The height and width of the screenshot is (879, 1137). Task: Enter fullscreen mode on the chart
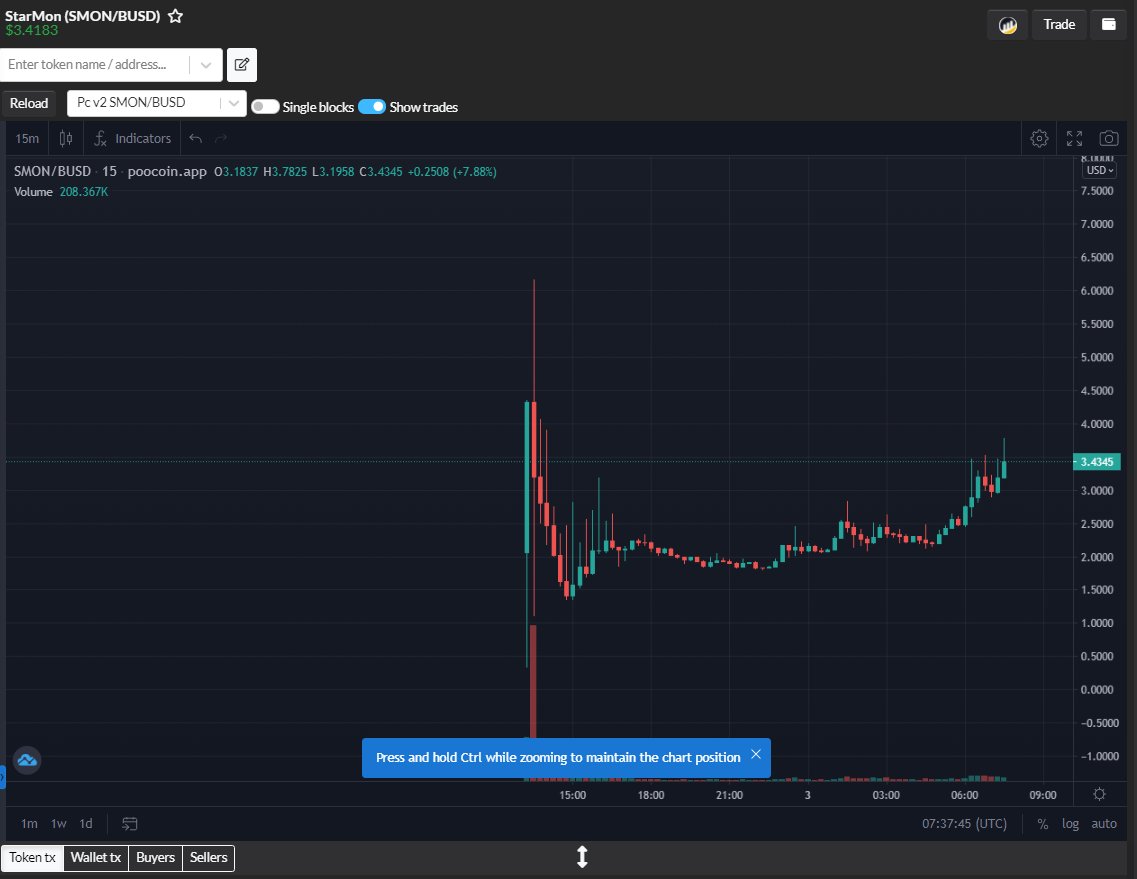coord(1073,138)
